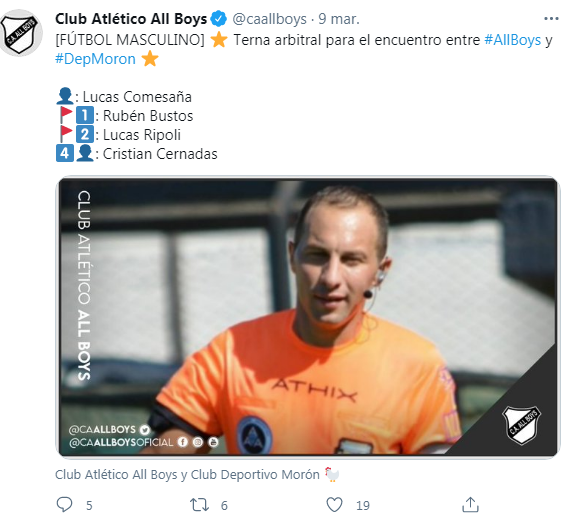Like the tweet with the heart icon
The height and width of the screenshot is (522, 574).
pyautogui.click(x=334, y=504)
